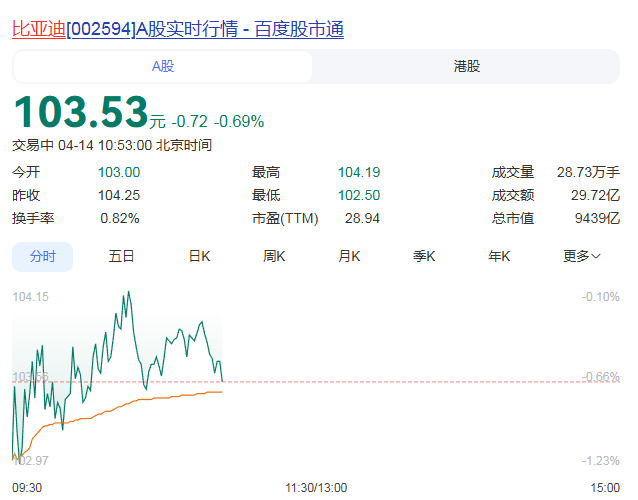Click the 百度股市通 title link text
The width and height of the screenshot is (638, 500).
298,29
